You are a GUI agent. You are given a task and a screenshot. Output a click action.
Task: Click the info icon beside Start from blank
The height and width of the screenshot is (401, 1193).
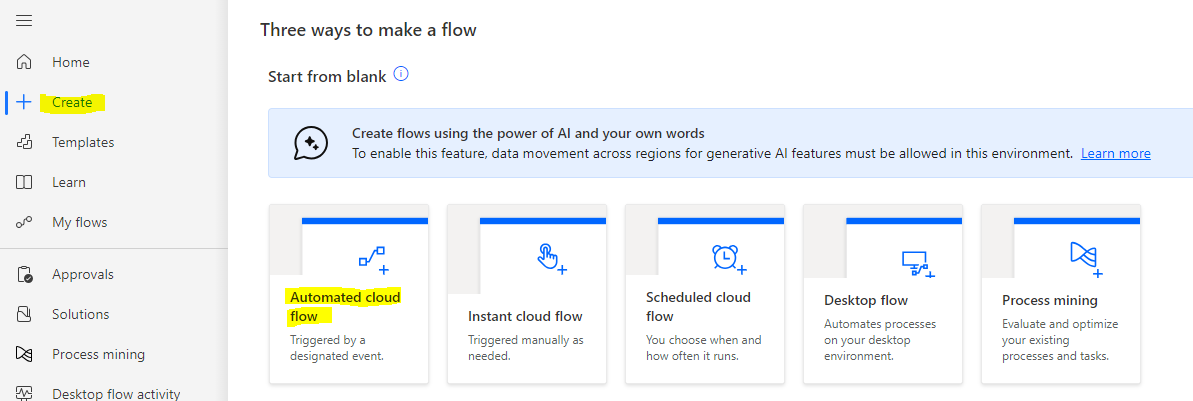(402, 75)
